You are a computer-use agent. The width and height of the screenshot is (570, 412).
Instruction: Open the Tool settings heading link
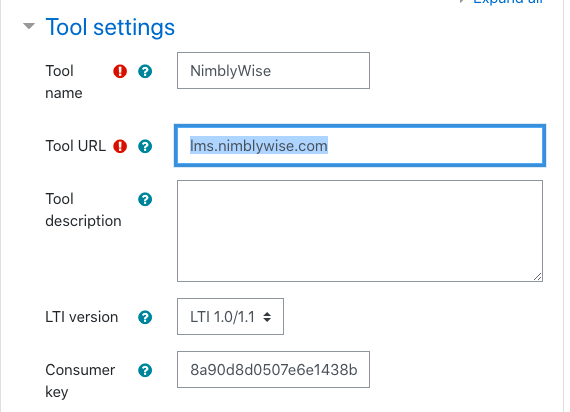click(110, 27)
